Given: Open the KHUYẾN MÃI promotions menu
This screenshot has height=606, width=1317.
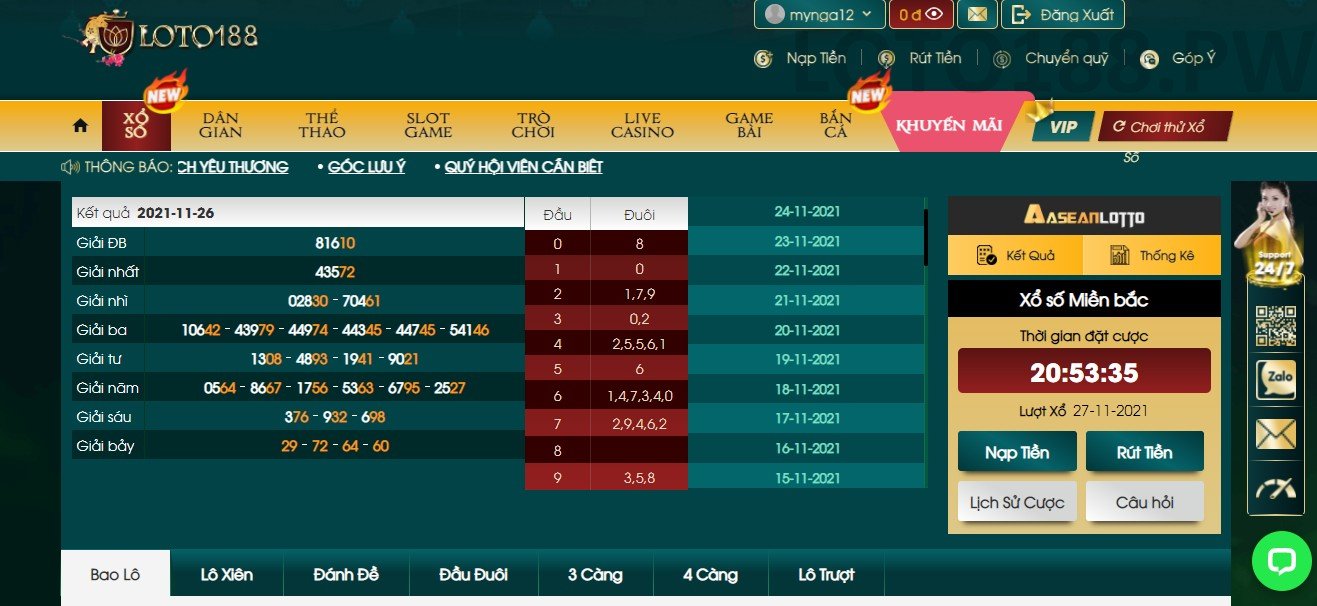Looking at the screenshot, I should (948, 127).
